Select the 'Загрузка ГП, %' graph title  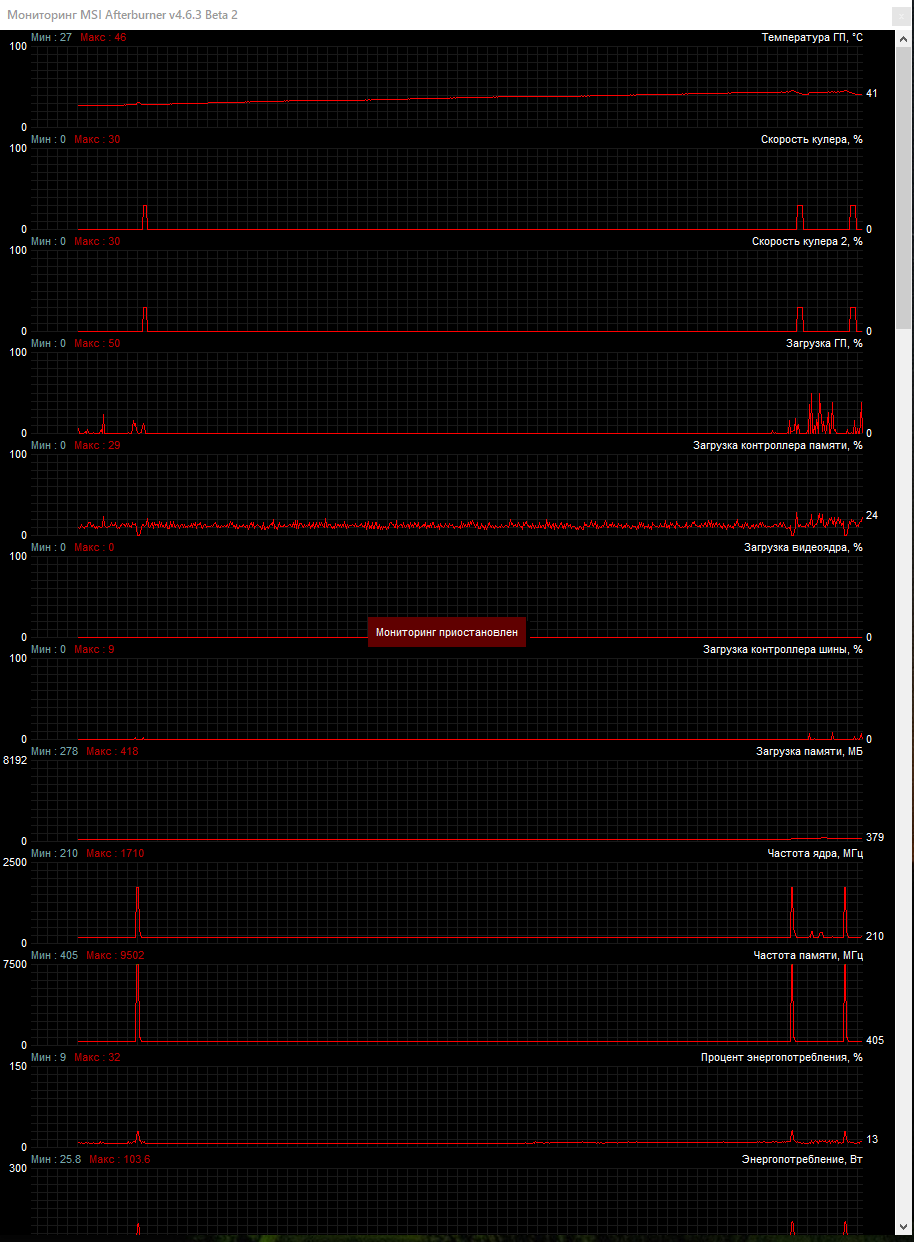click(824, 343)
